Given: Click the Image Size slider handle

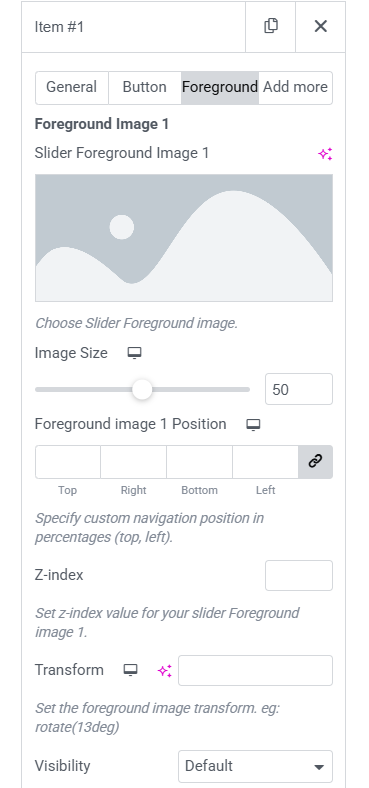Looking at the screenshot, I should click(142, 389).
